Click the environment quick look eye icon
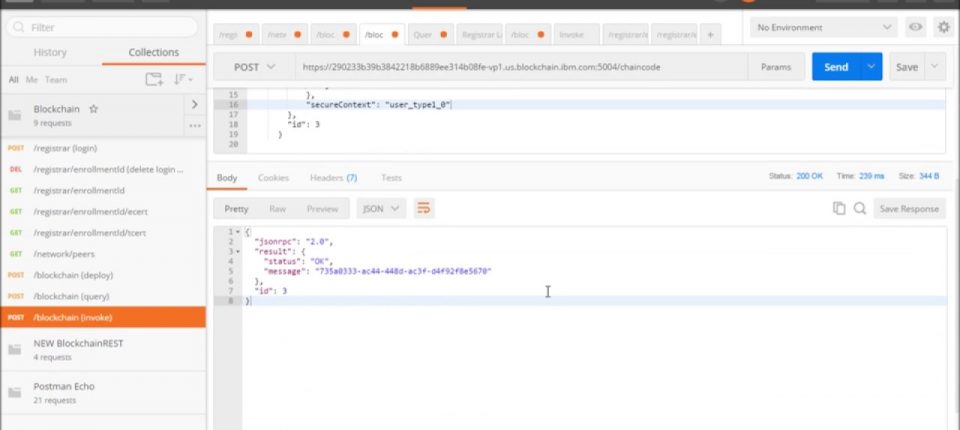Screen dimensions: 960x430 coord(915,27)
